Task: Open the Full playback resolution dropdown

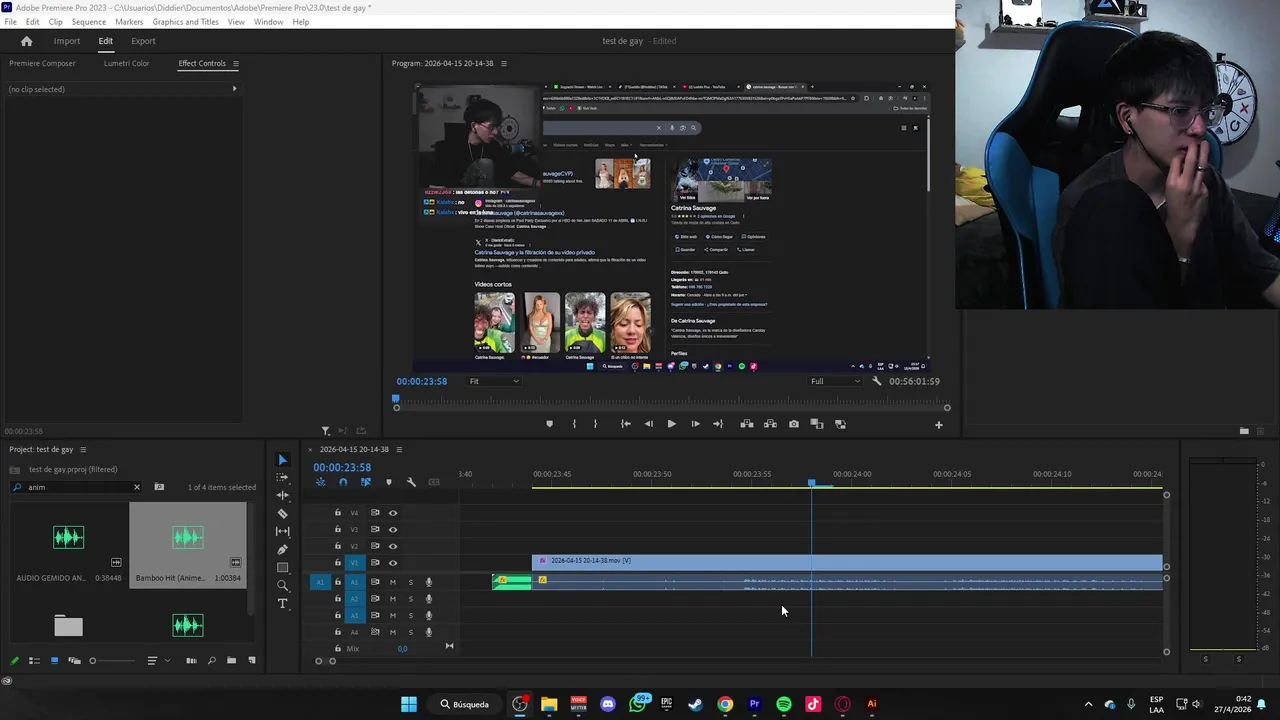Action: point(835,381)
